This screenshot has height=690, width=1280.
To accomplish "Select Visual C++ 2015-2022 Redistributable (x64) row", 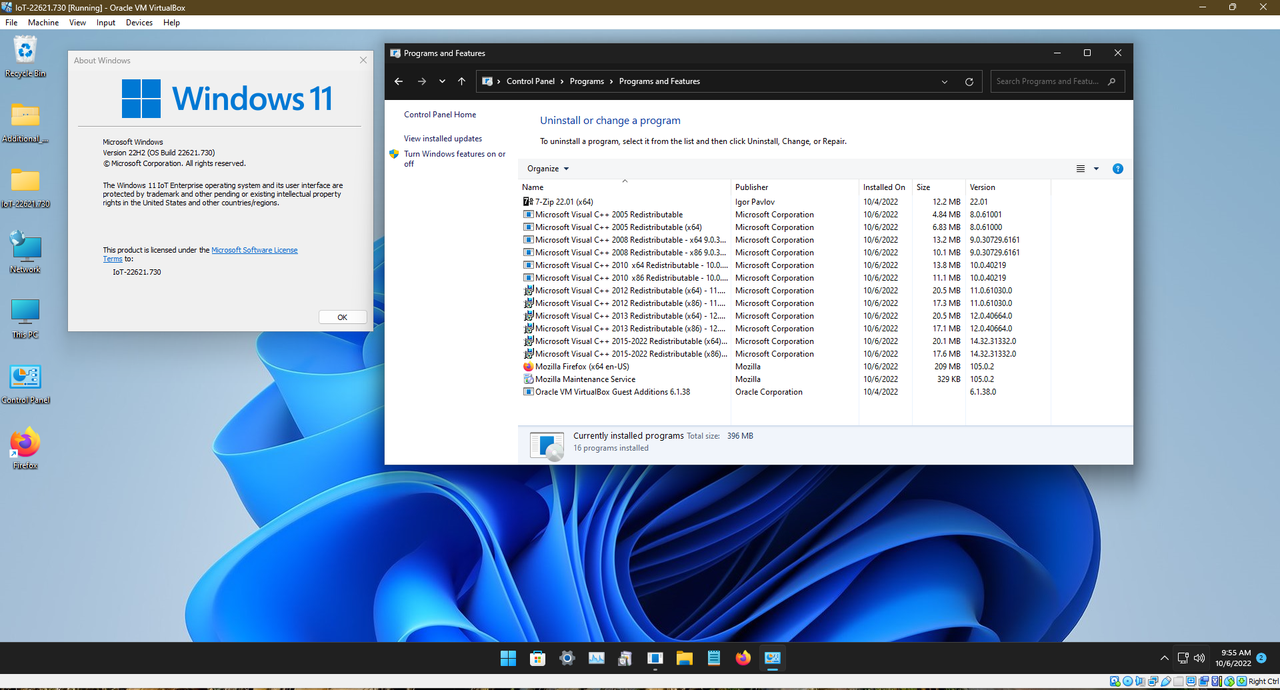I will coord(785,341).
